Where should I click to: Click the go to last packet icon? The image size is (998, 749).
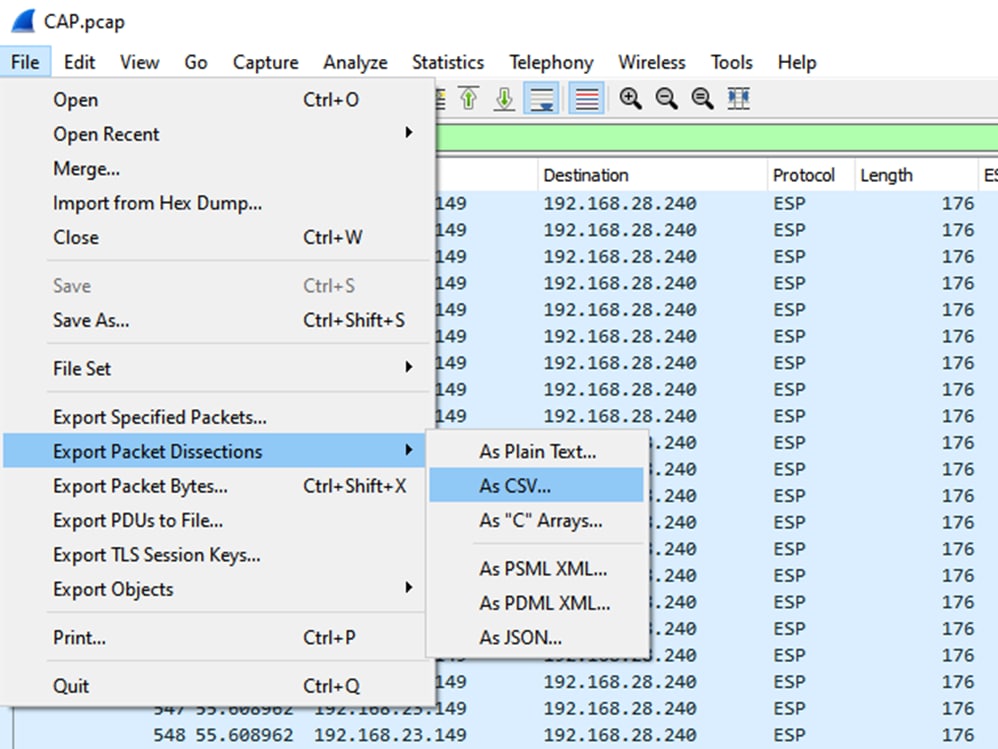(x=505, y=99)
